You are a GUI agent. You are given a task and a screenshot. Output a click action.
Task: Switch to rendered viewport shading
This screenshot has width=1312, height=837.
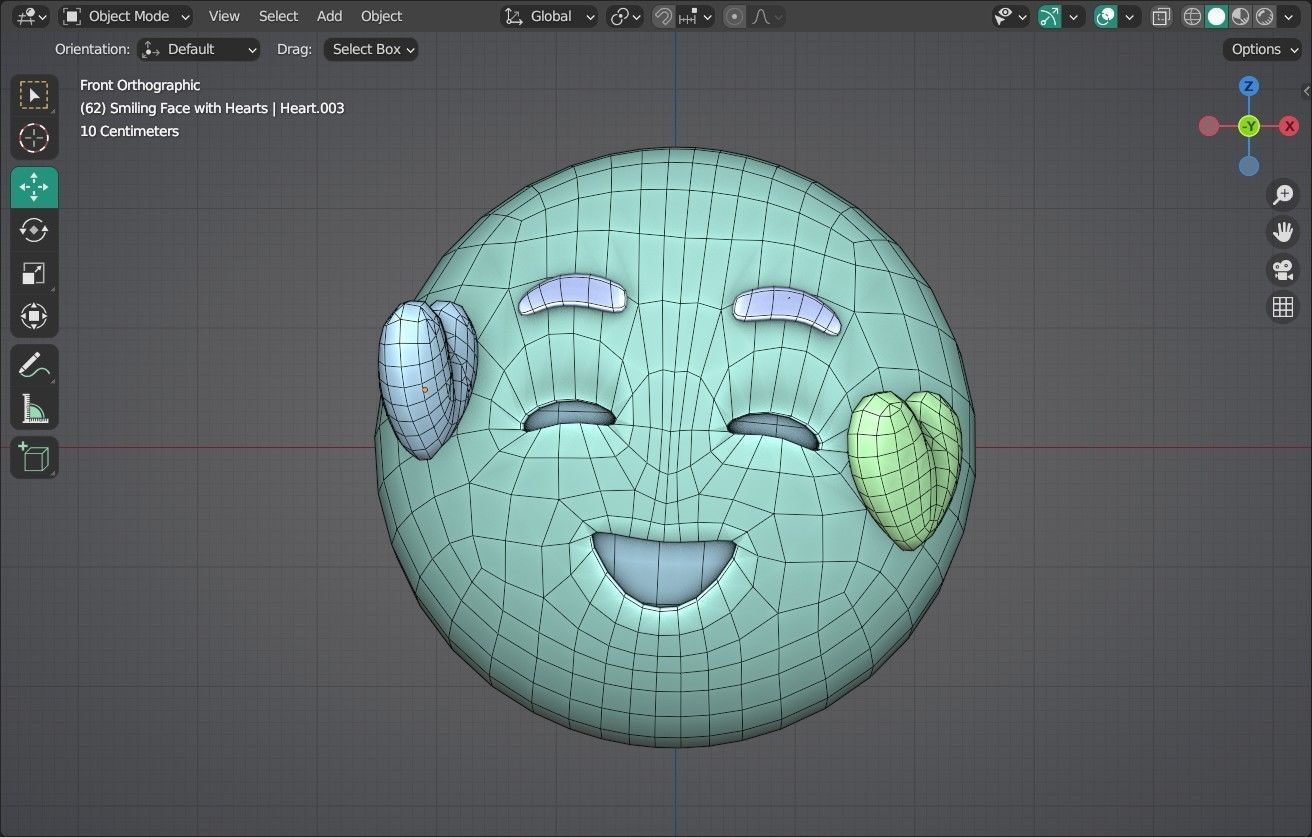tap(1264, 16)
